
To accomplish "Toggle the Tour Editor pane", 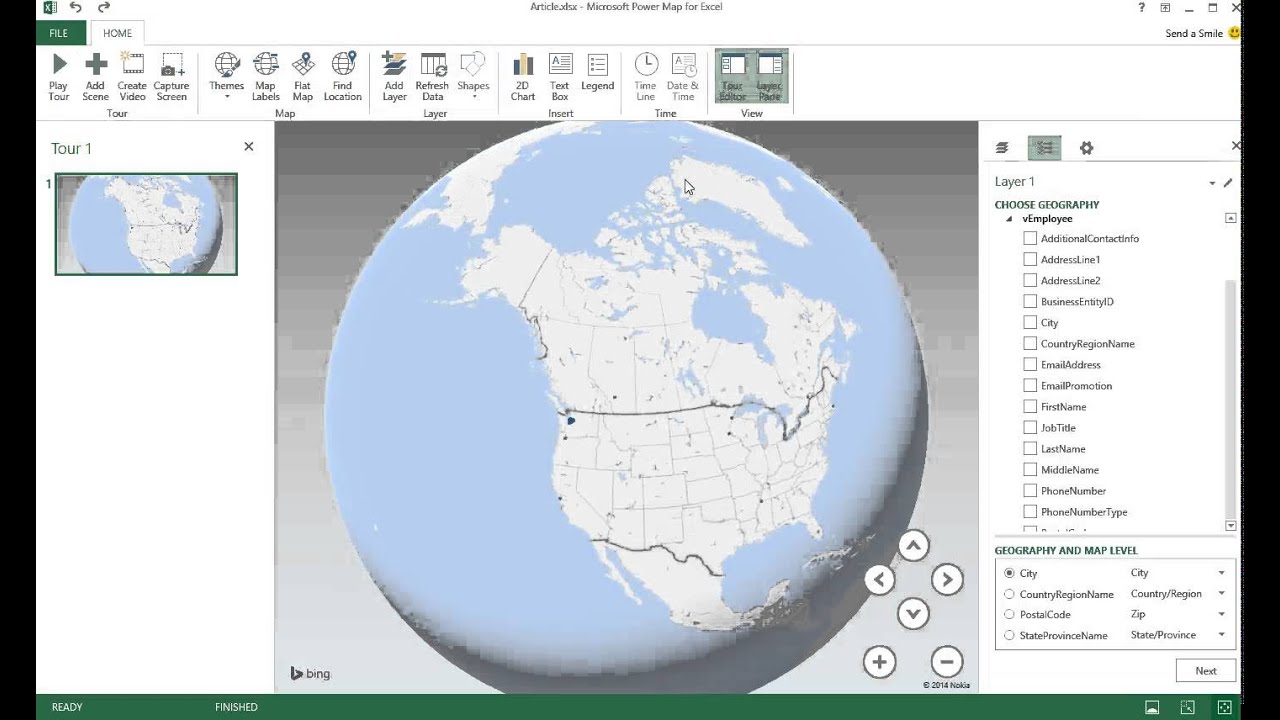I will tap(733, 77).
